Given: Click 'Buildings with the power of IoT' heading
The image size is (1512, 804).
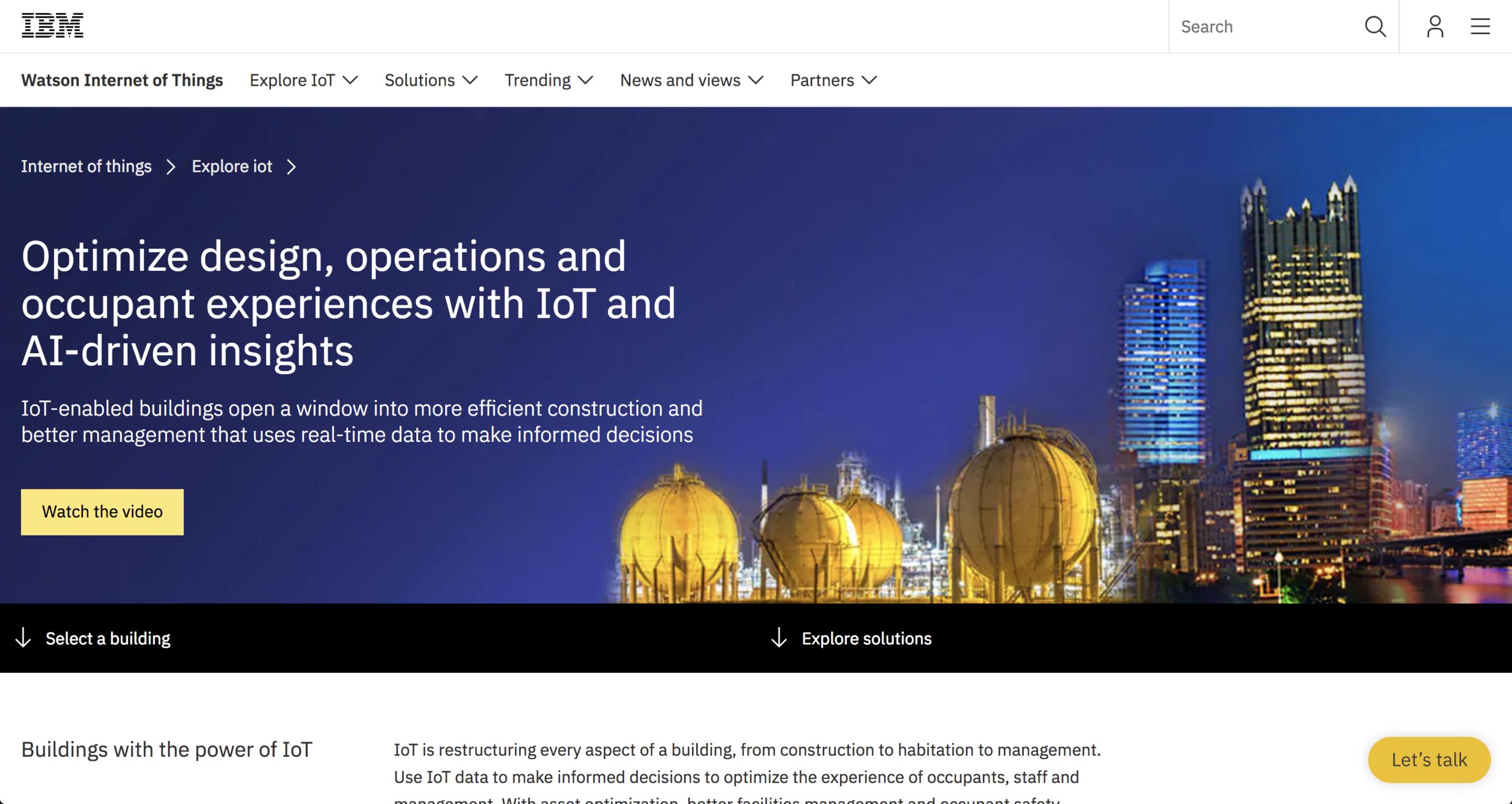Looking at the screenshot, I should pyautogui.click(x=167, y=750).
